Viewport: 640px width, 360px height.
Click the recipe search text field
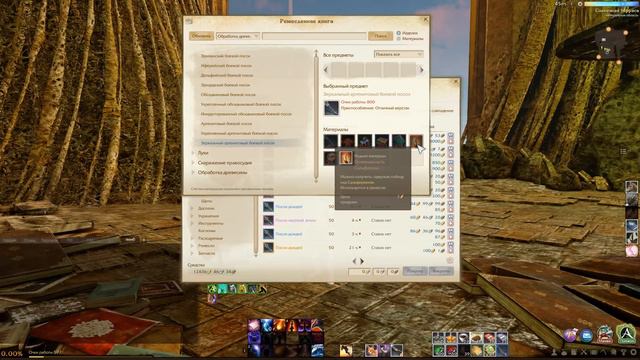[x=314, y=36]
